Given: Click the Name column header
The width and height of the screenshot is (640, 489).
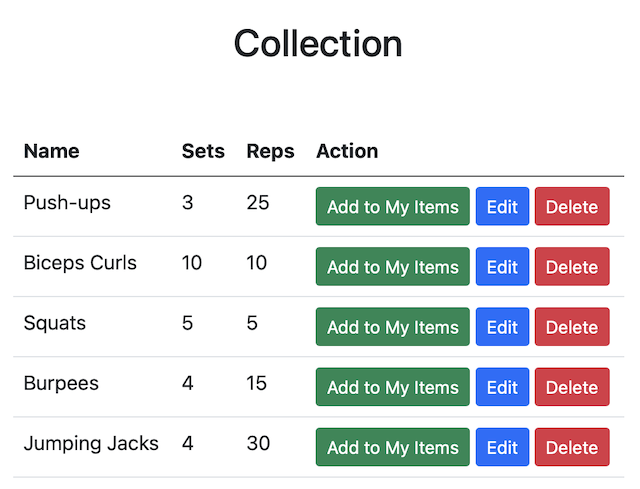Looking at the screenshot, I should (51, 151).
